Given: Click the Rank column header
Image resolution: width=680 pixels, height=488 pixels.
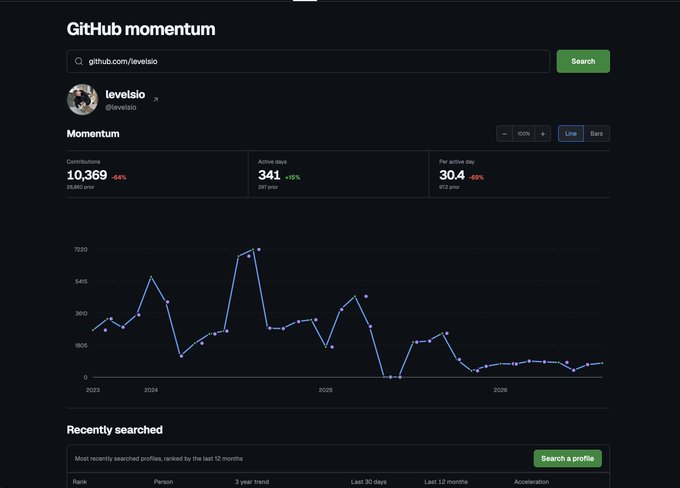Looking at the screenshot, I should click(x=80, y=481).
